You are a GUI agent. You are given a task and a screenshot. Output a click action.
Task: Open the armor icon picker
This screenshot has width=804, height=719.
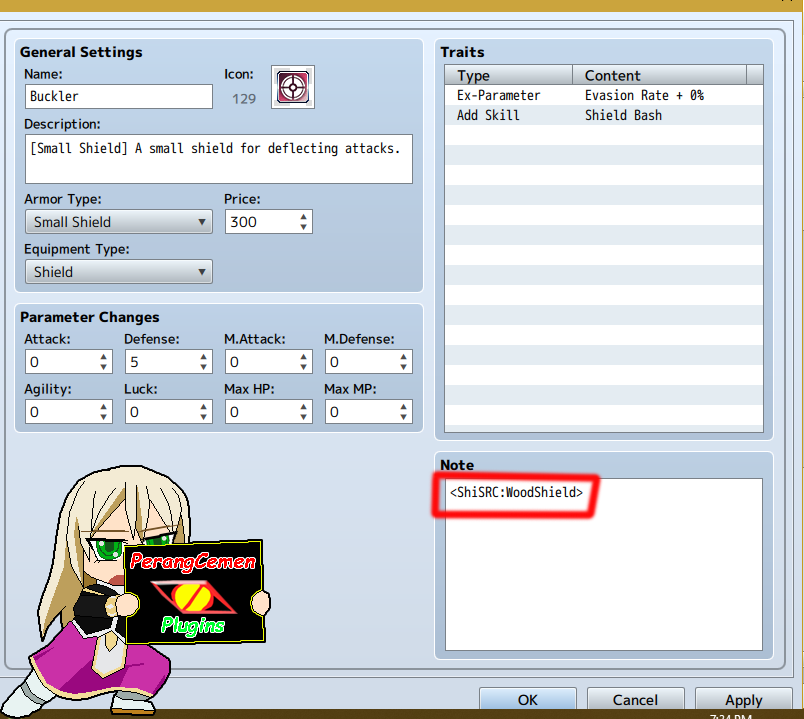[x=293, y=87]
